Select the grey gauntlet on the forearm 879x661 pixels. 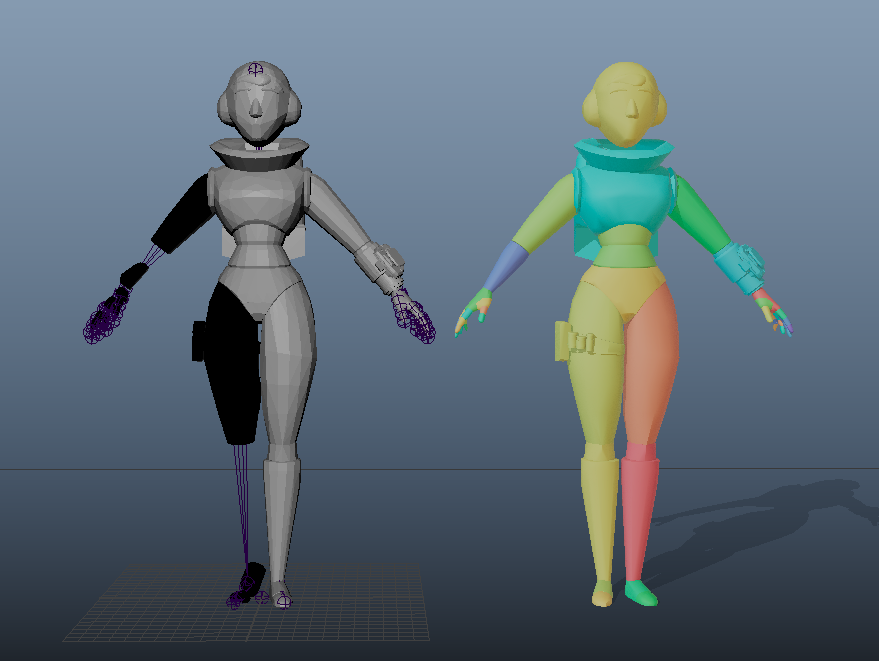[380, 266]
